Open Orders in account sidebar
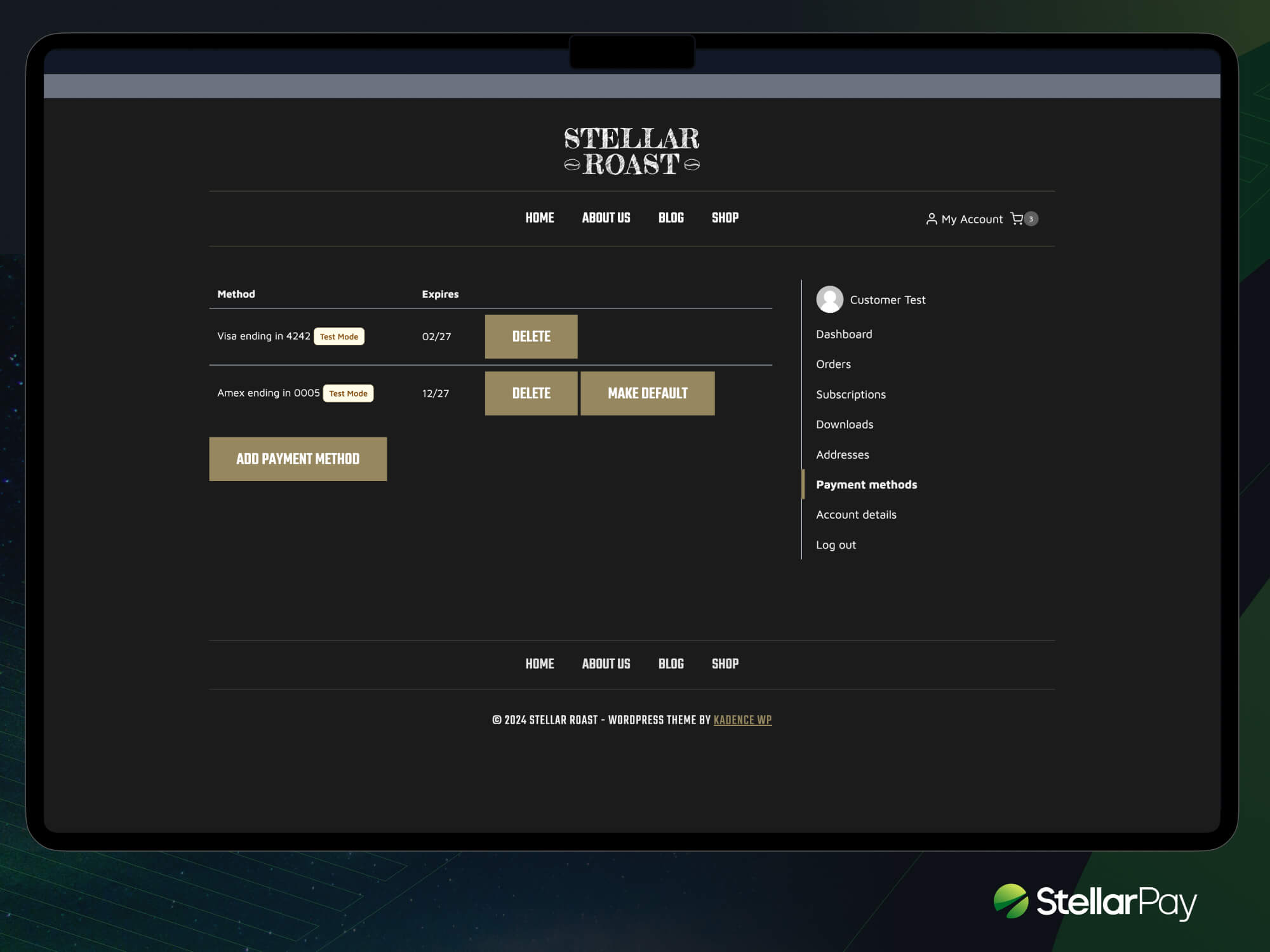Screen dimensions: 1270x952 tap(833, 364)
